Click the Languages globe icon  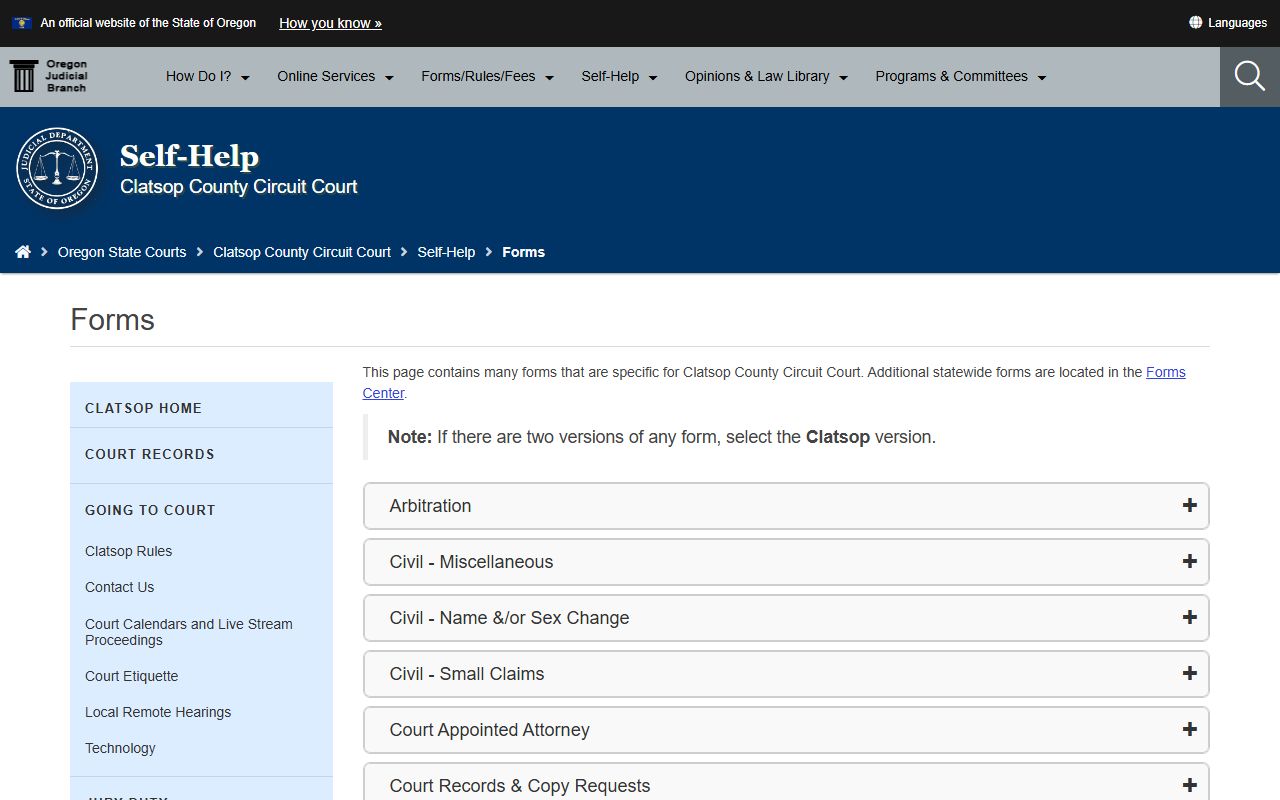1195,22
